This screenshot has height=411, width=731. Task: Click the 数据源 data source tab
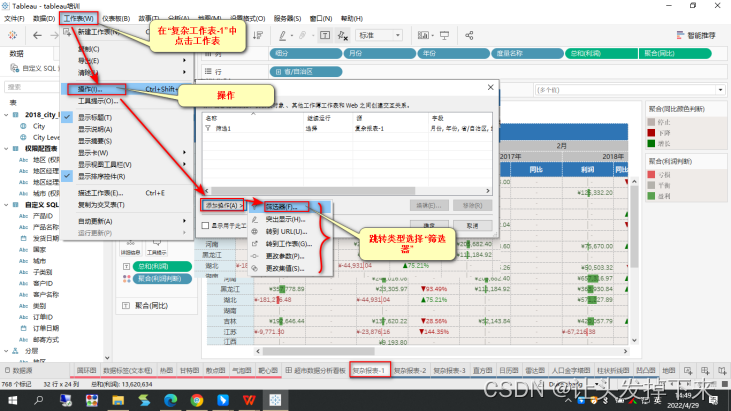(x=19, y=370)
